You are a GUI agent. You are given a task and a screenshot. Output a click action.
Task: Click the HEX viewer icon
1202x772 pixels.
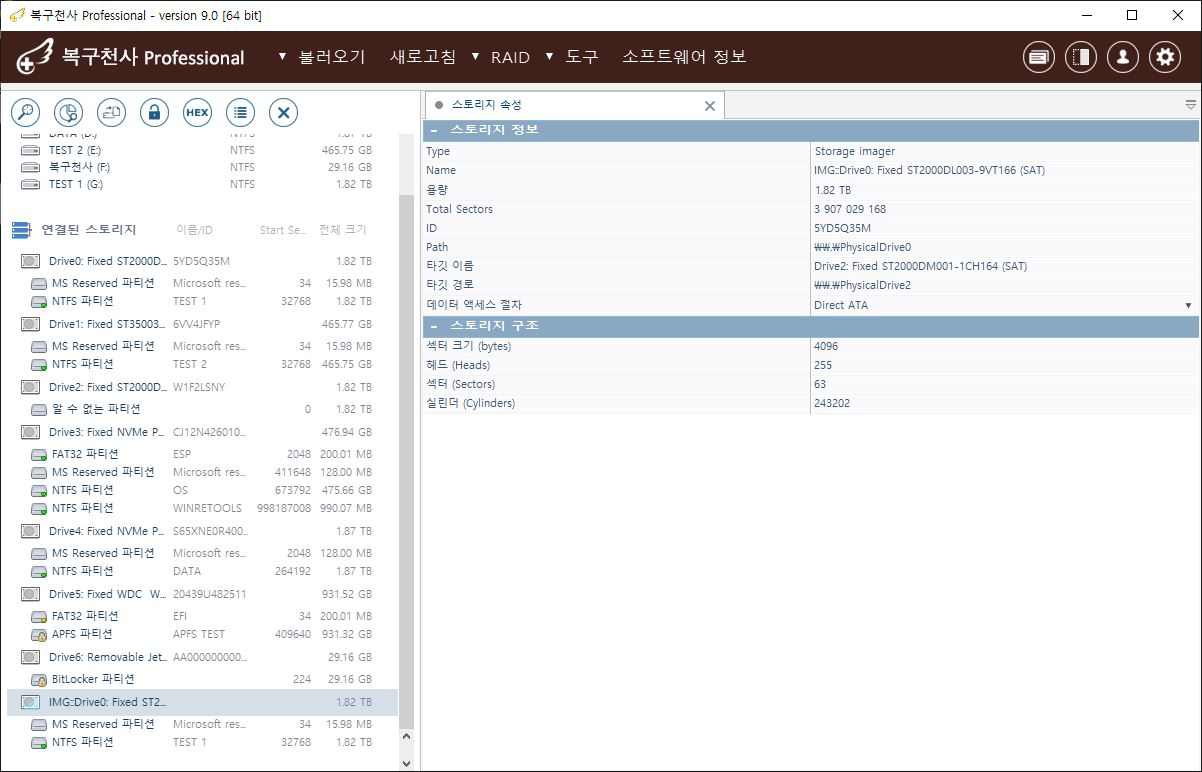click(197, 112)
